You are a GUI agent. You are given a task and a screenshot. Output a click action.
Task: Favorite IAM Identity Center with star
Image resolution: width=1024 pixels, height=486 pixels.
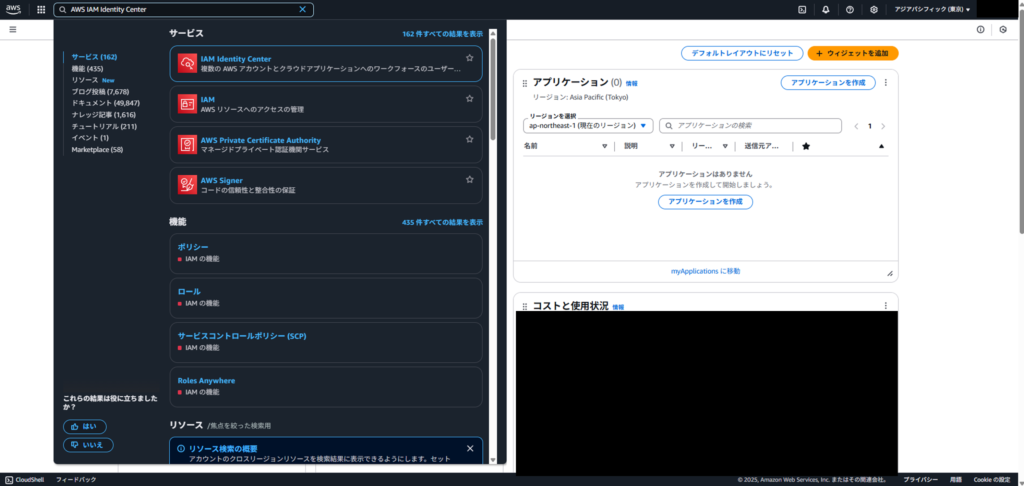coord(469,58)
